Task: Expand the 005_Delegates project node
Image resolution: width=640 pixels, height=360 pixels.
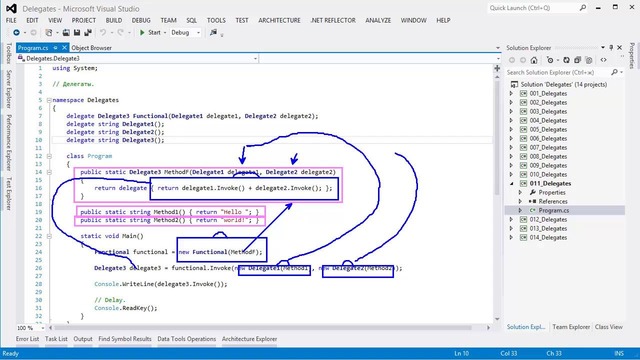Action: (x=511, y=129)
